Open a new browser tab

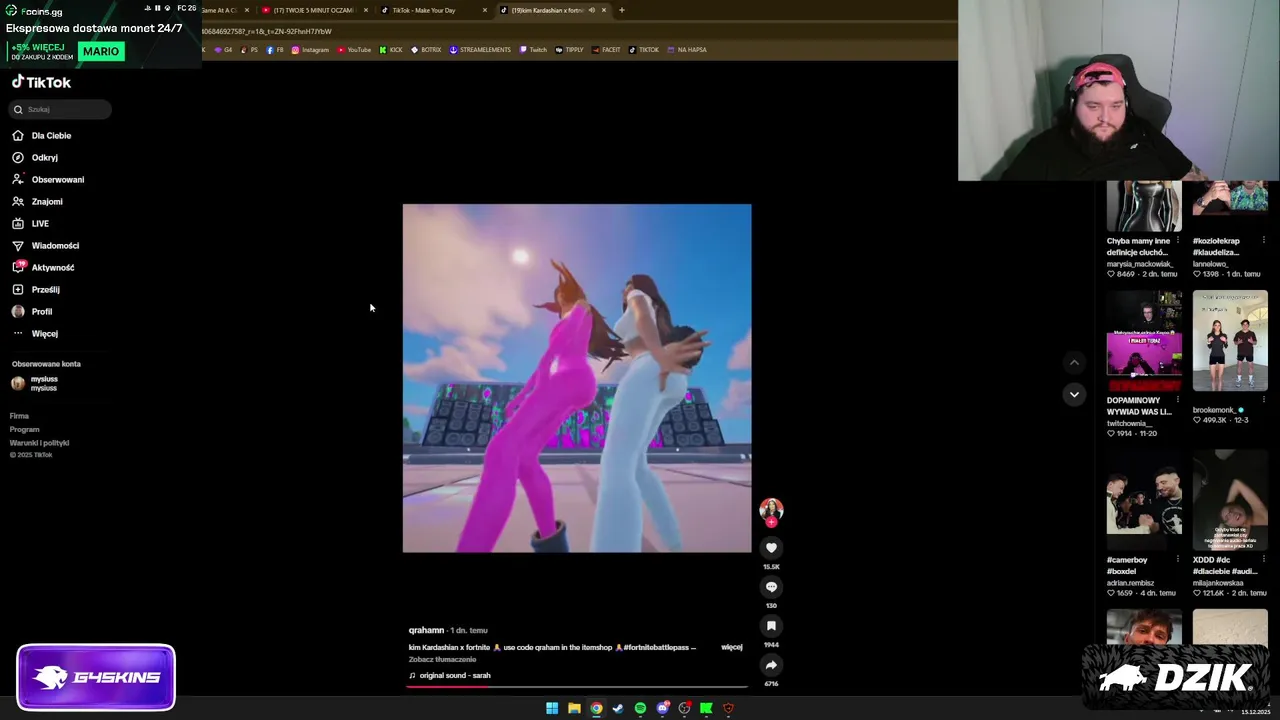pos(621,10)
